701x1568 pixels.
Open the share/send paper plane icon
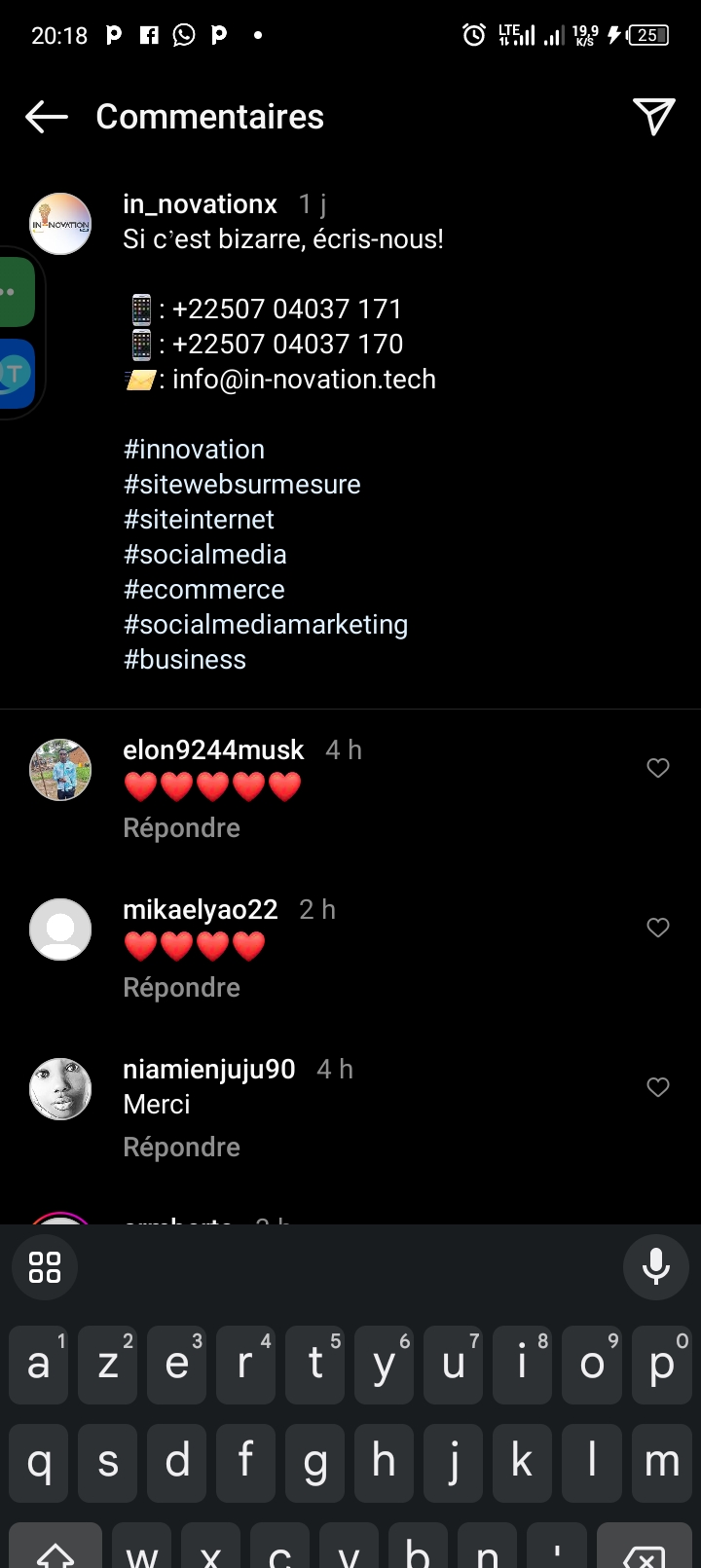pos(653,117)
